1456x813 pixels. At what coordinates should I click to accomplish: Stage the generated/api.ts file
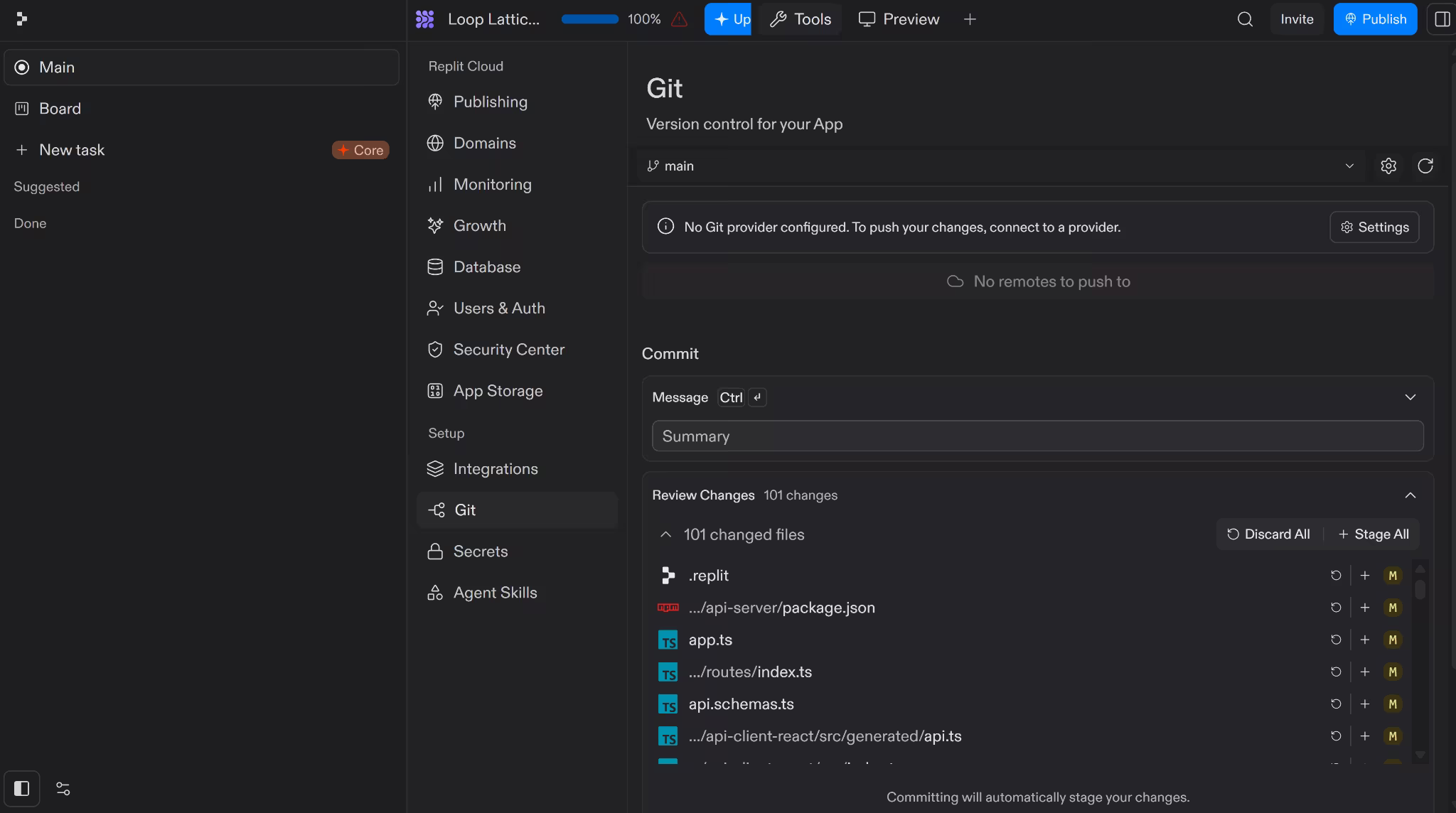[1364, 736]
